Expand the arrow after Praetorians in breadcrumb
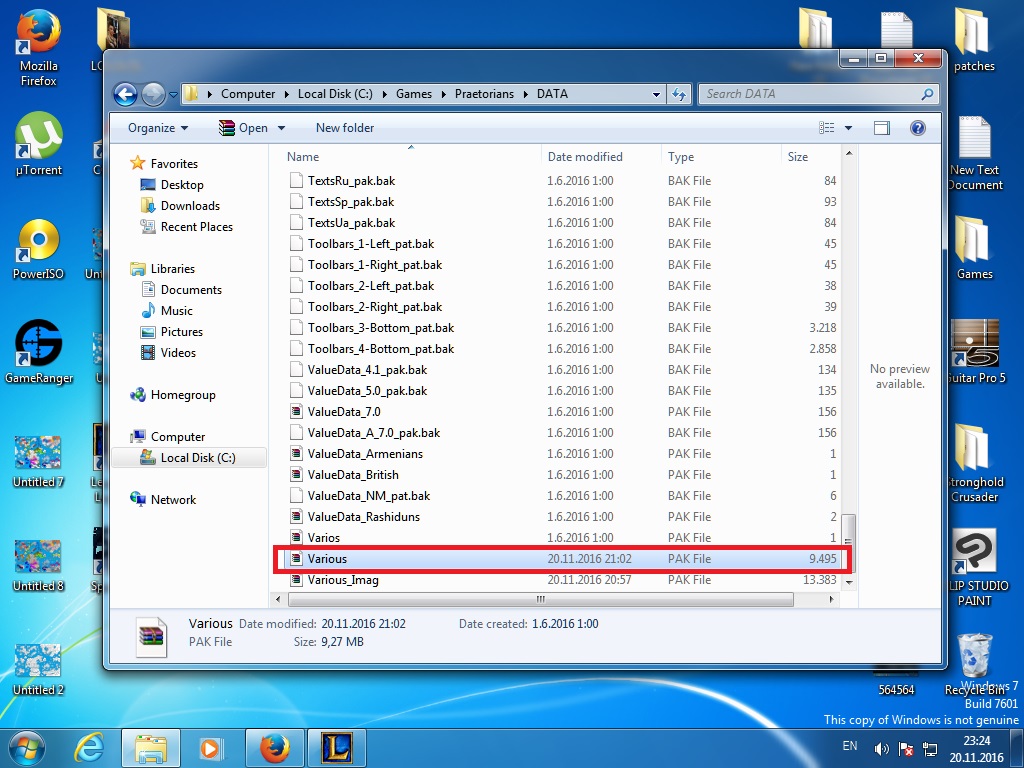Image resolution: width=1024 pixels, height=768 pixels. point(525,94)
